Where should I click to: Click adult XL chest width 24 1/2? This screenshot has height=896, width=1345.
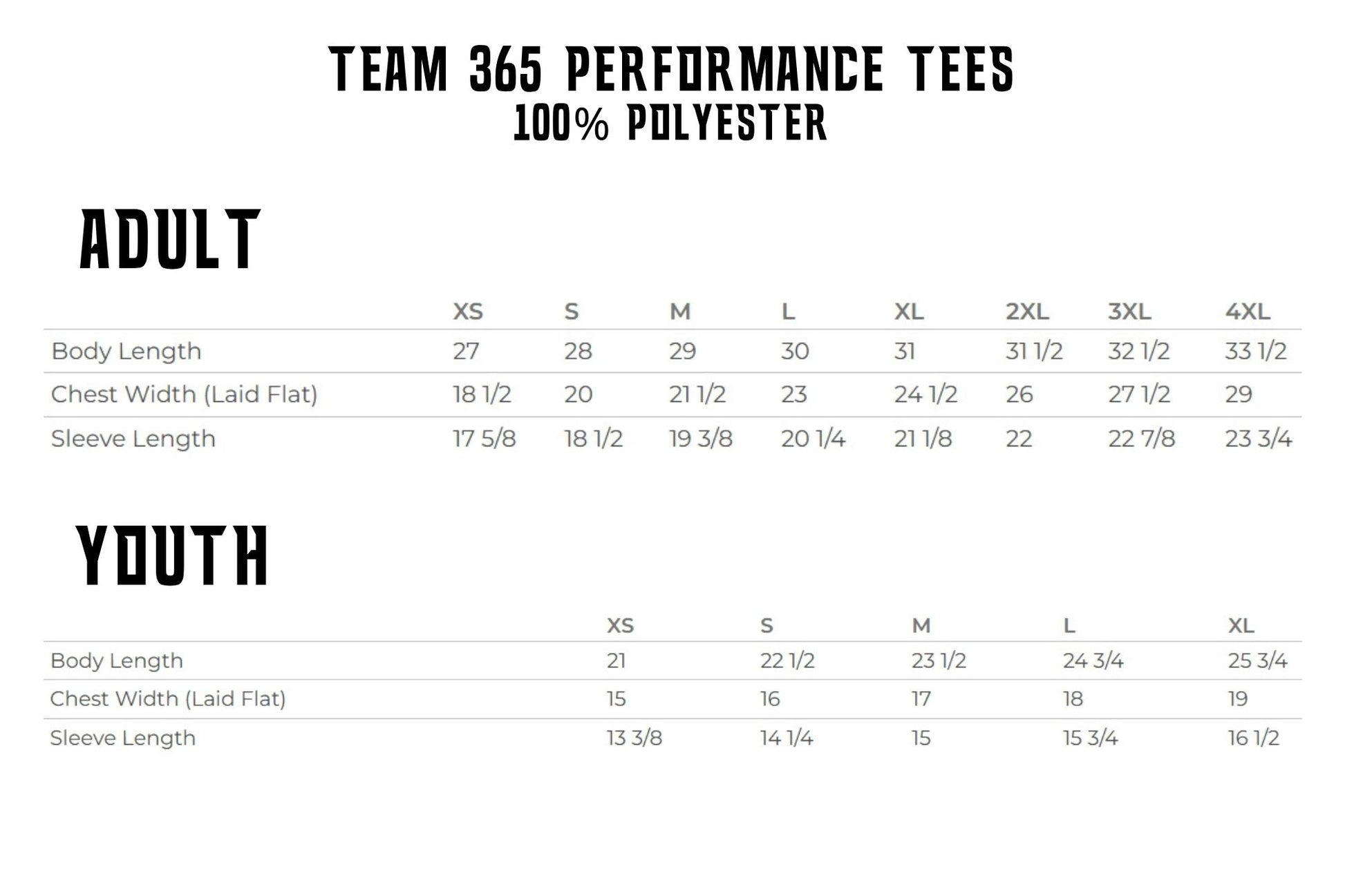(925, 394)
